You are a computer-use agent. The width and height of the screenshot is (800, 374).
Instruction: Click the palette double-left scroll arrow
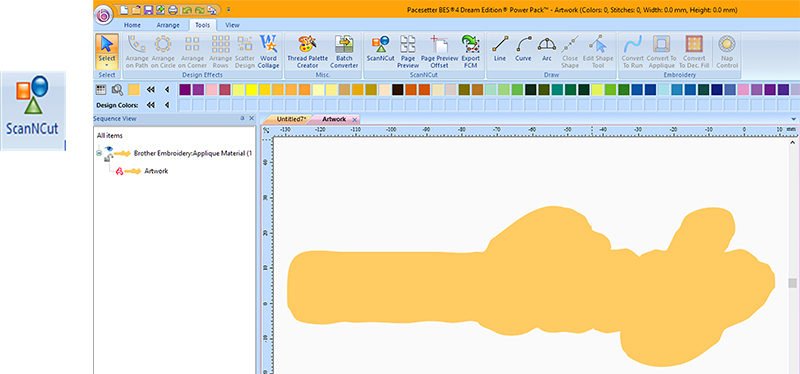click(x=151, y=90)
